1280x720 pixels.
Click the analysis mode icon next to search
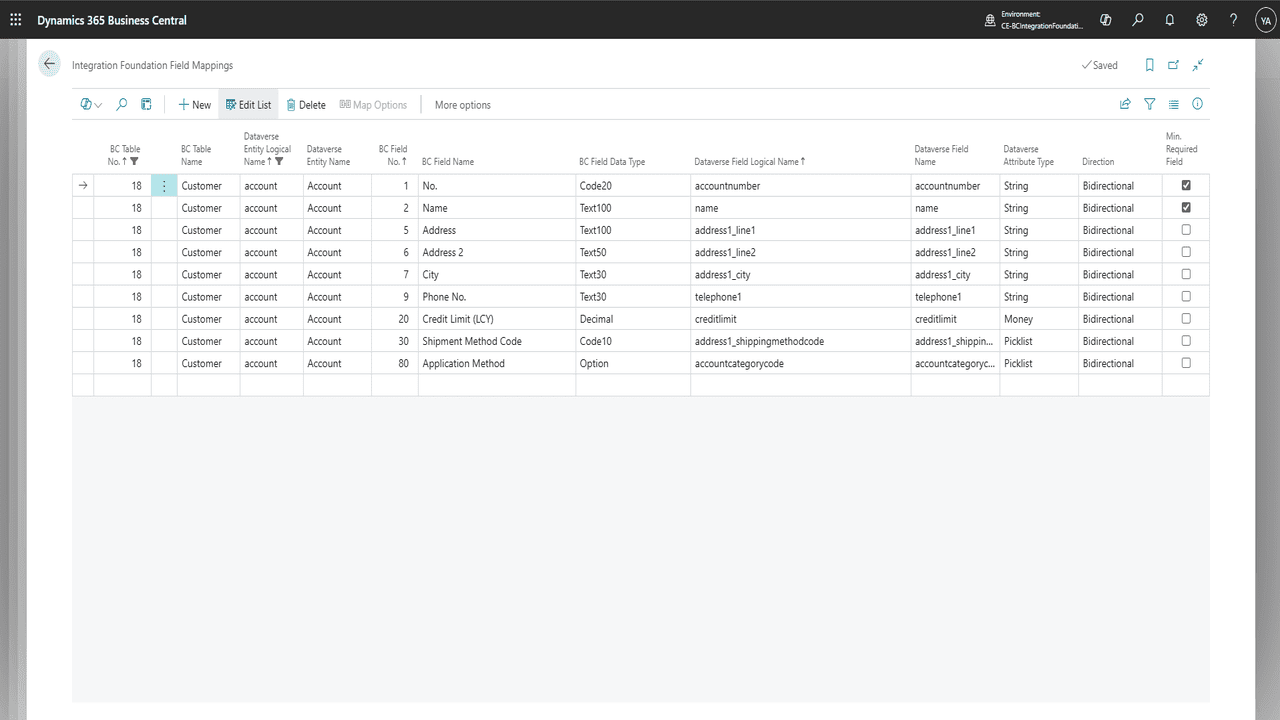tap(146, 104)
